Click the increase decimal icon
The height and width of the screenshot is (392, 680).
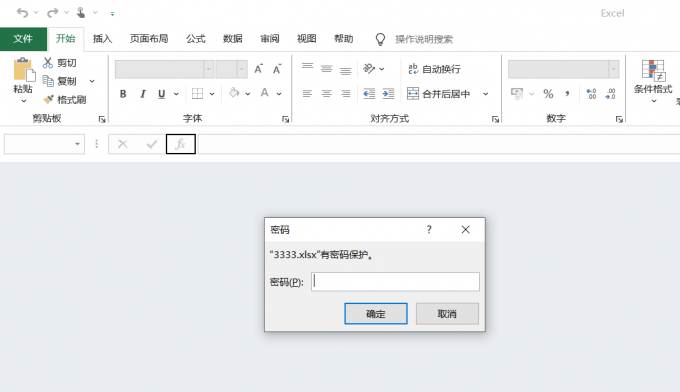click(x=591, y=94)
